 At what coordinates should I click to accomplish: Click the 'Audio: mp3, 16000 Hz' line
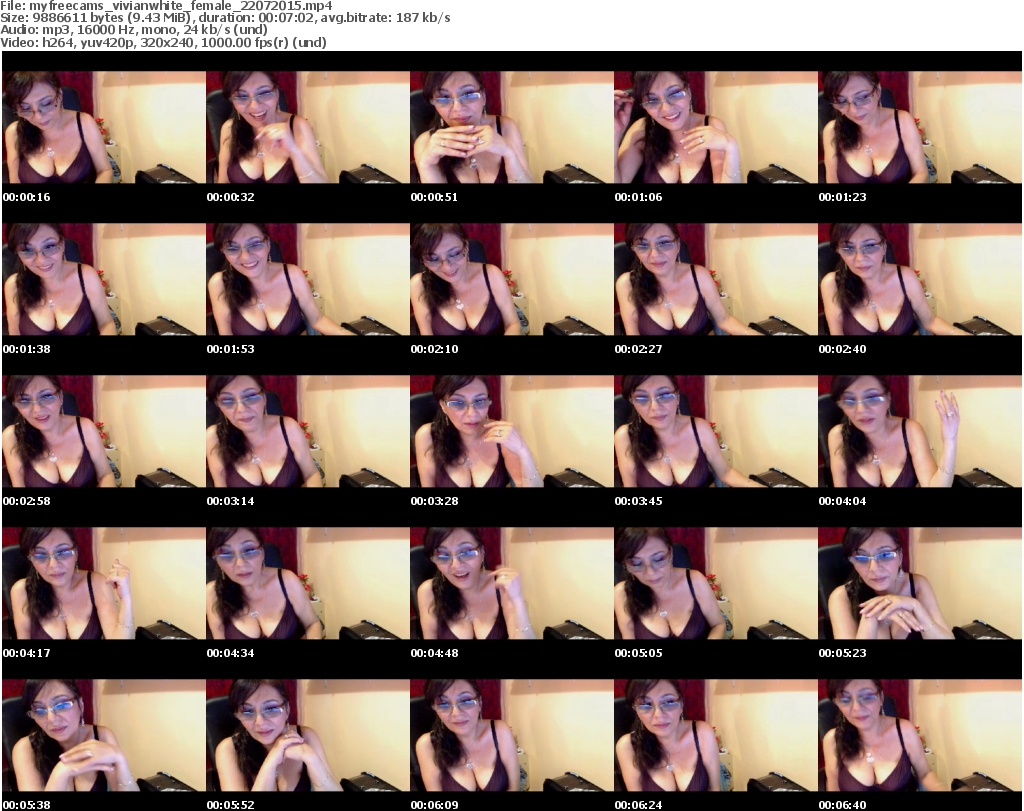click(134, 30)
